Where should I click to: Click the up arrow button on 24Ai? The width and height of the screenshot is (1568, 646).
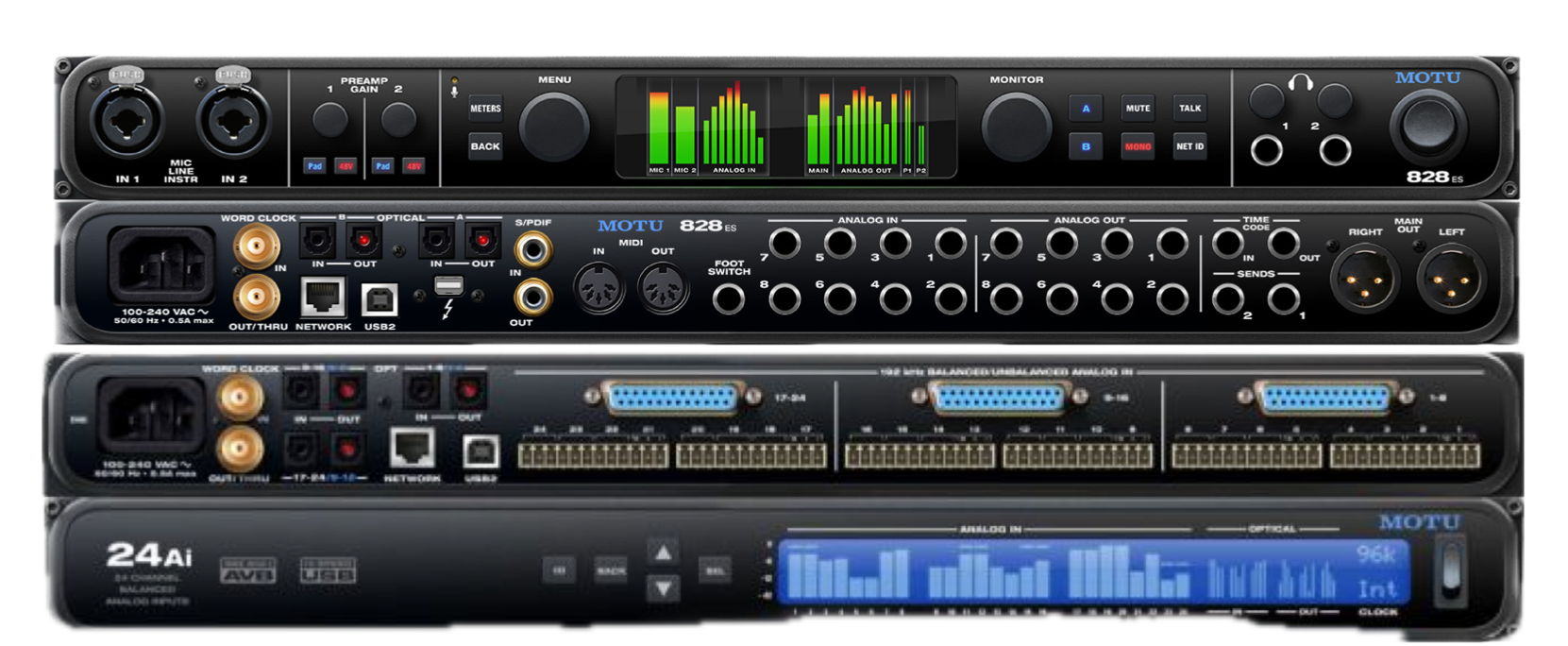pyautogui.click(x=664, y=552)
